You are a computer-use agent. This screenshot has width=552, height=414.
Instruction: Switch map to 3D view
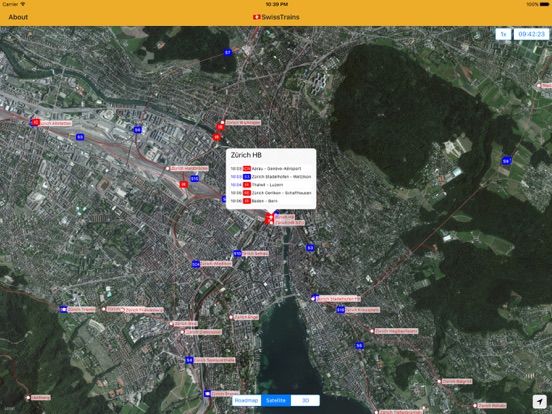click(x=305, y=400)
